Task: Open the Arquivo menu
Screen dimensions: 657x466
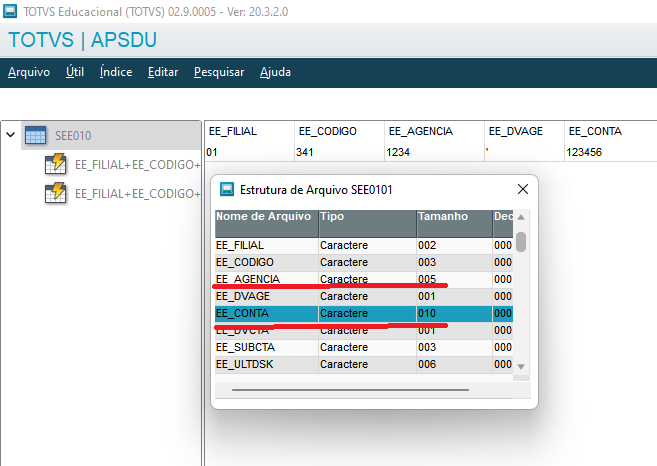Action: click(x=29, y=72)
